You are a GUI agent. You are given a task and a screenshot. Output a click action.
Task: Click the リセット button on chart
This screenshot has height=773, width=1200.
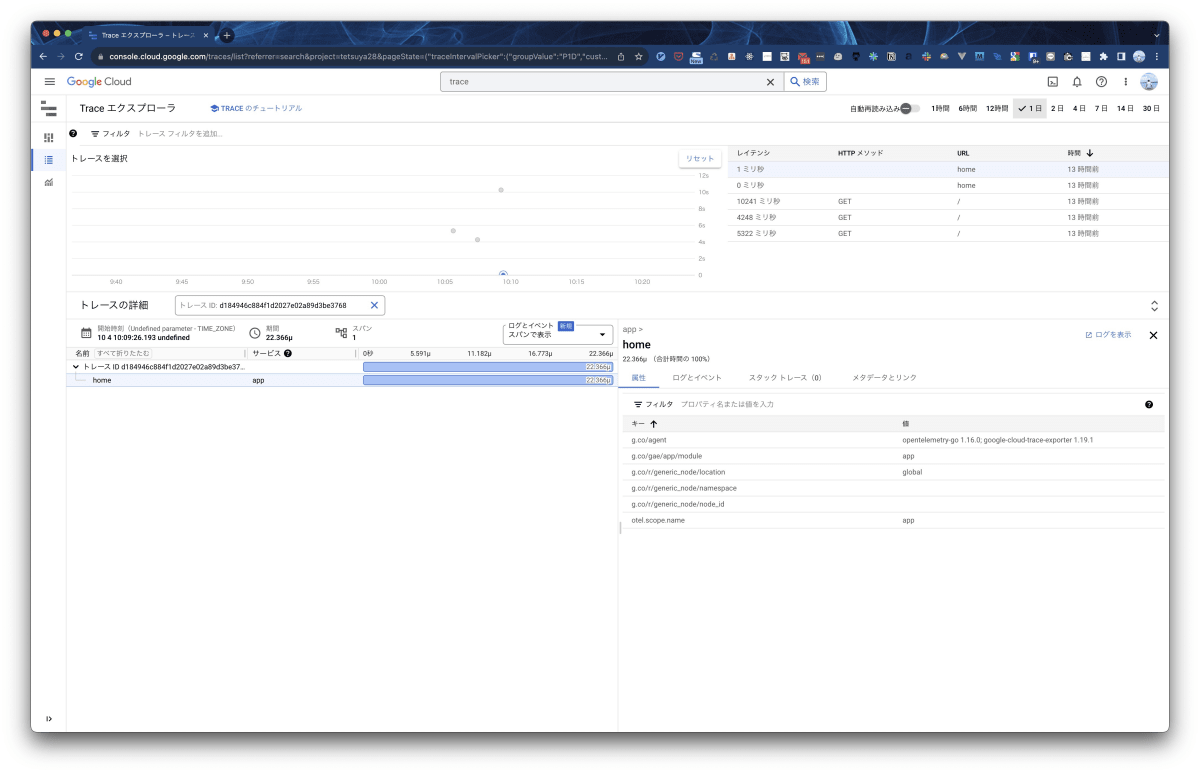point(700,159)
